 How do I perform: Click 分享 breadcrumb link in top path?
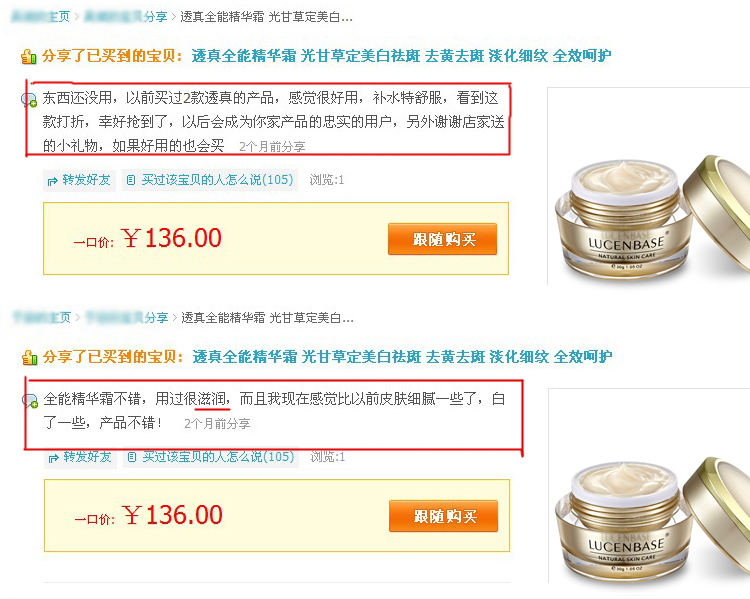126,17
